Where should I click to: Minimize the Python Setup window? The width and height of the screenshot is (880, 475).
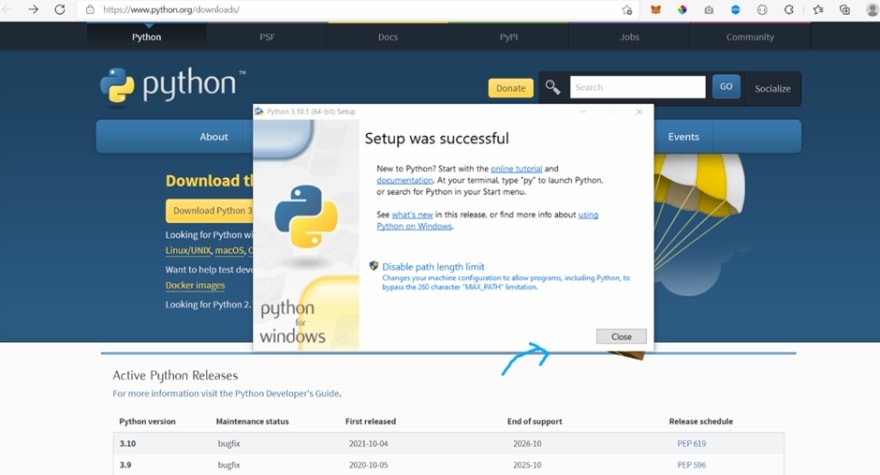pyautogui.click(x=583, y=112)
